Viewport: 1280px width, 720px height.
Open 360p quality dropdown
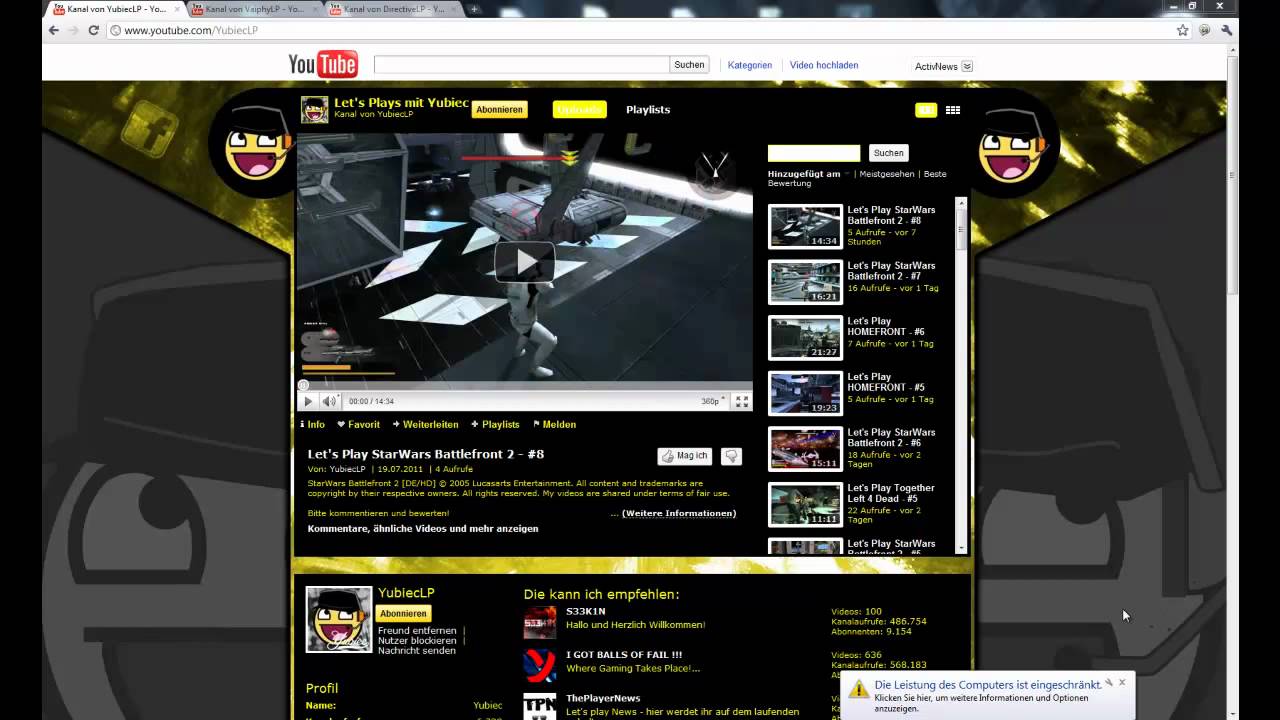point(713,401)
